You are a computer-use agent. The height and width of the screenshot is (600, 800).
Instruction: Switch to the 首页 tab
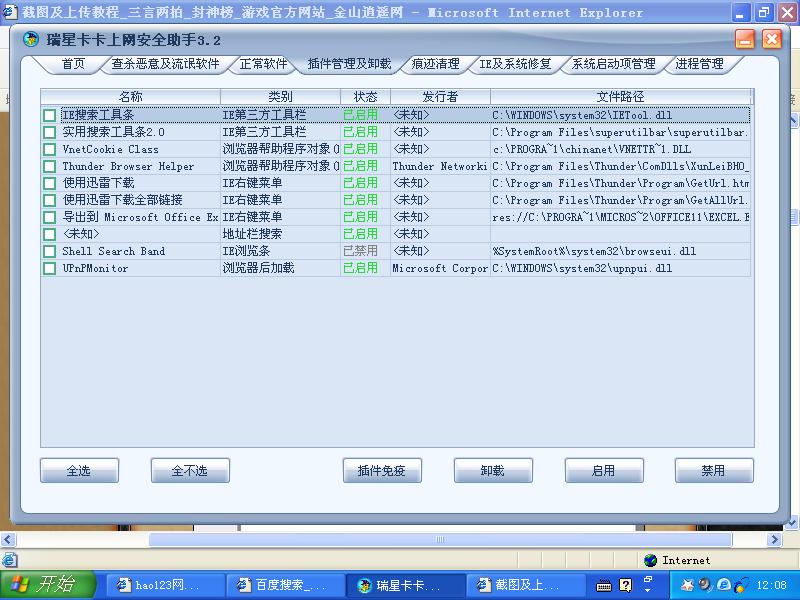pos(73,64)
